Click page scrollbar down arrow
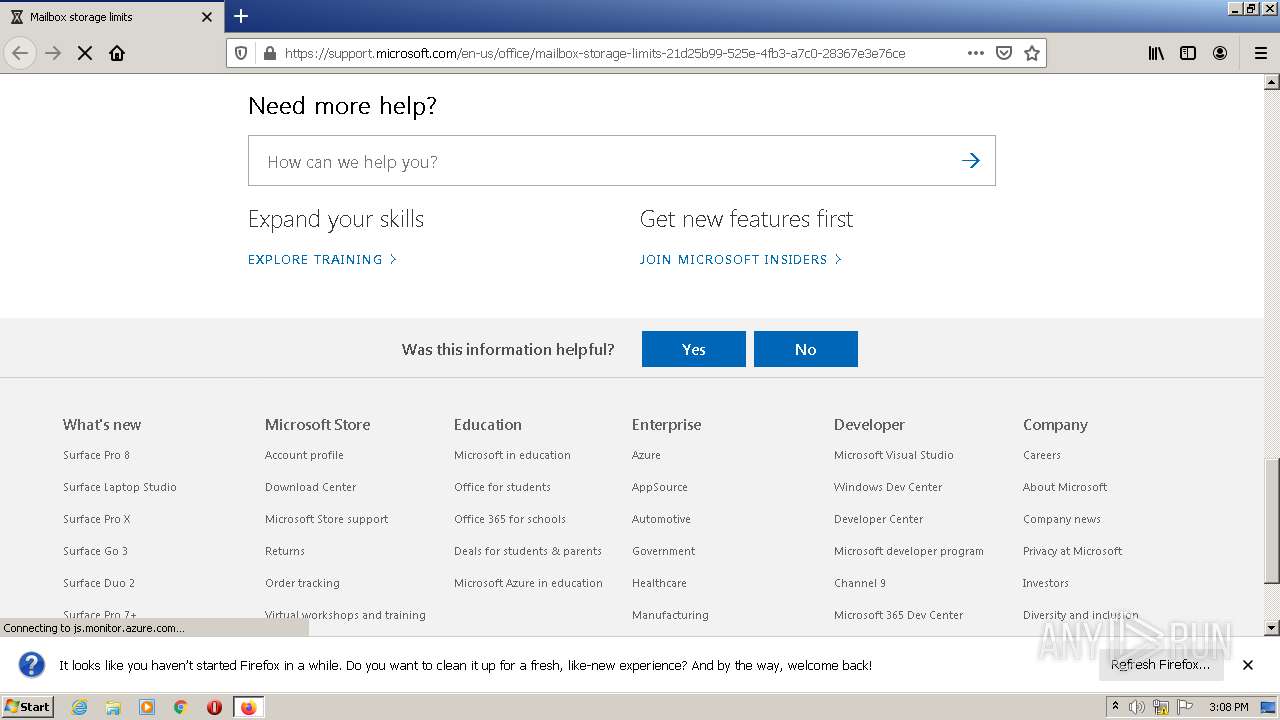This screenshot has height=720, width=1280. click(1272, 628)
